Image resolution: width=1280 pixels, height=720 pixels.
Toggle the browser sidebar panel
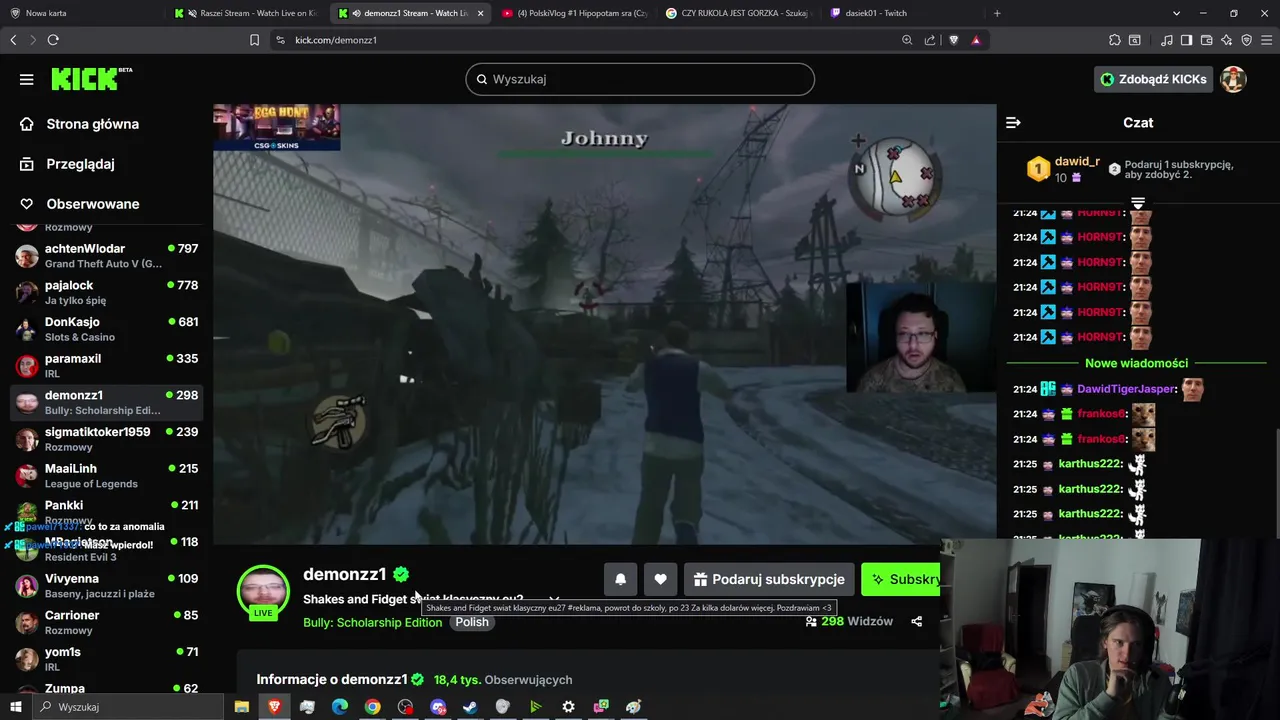pyautogui.click(x=1186, y=40)
